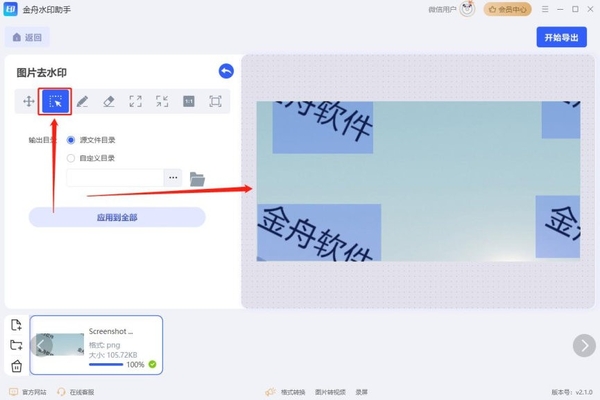Click the 应用到全部 button

(117, 217)
